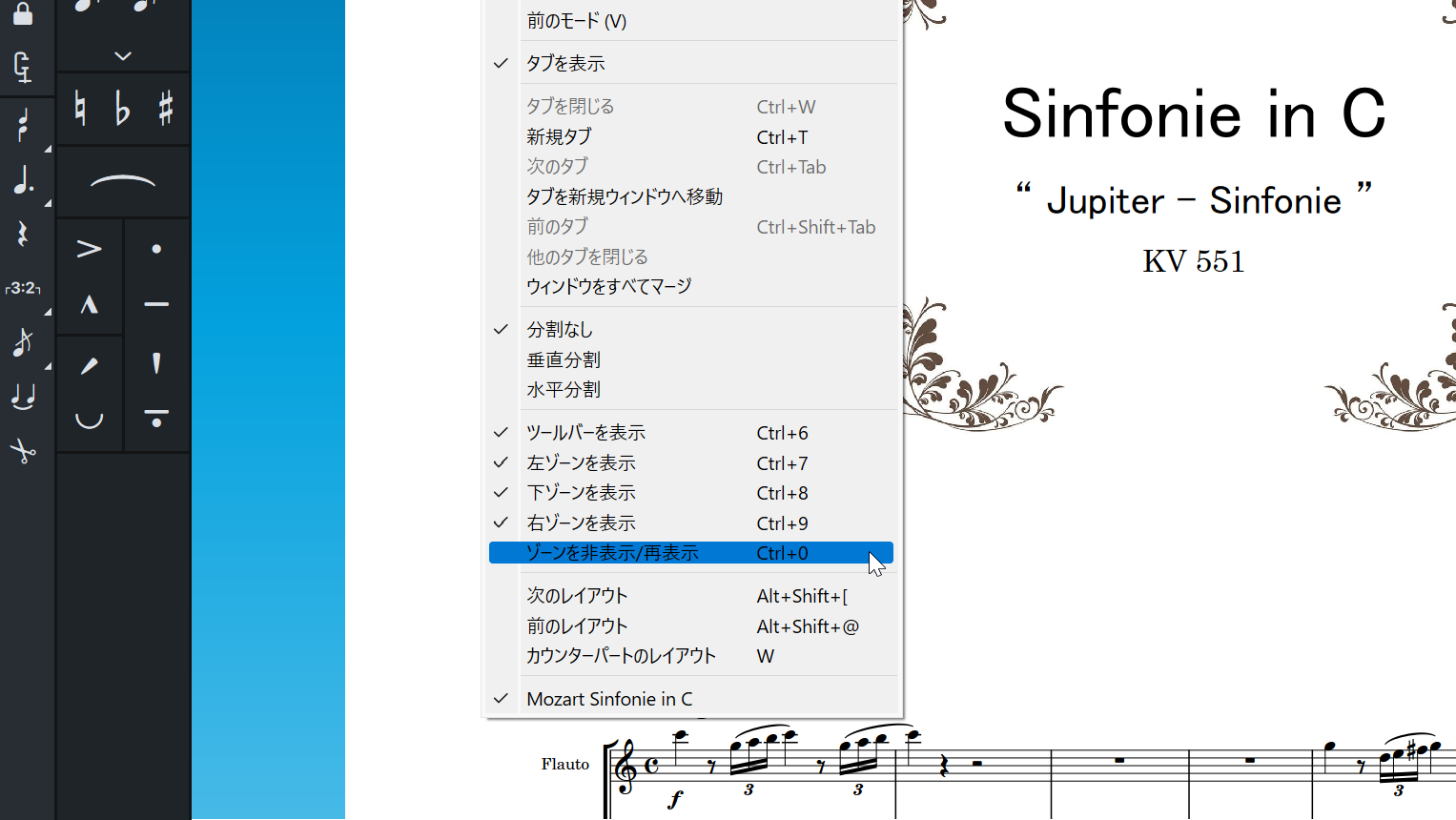This screenshot has height=820, width=1456.
Task: Select the Sinfonie in C title text
Action: (1194, 113)
